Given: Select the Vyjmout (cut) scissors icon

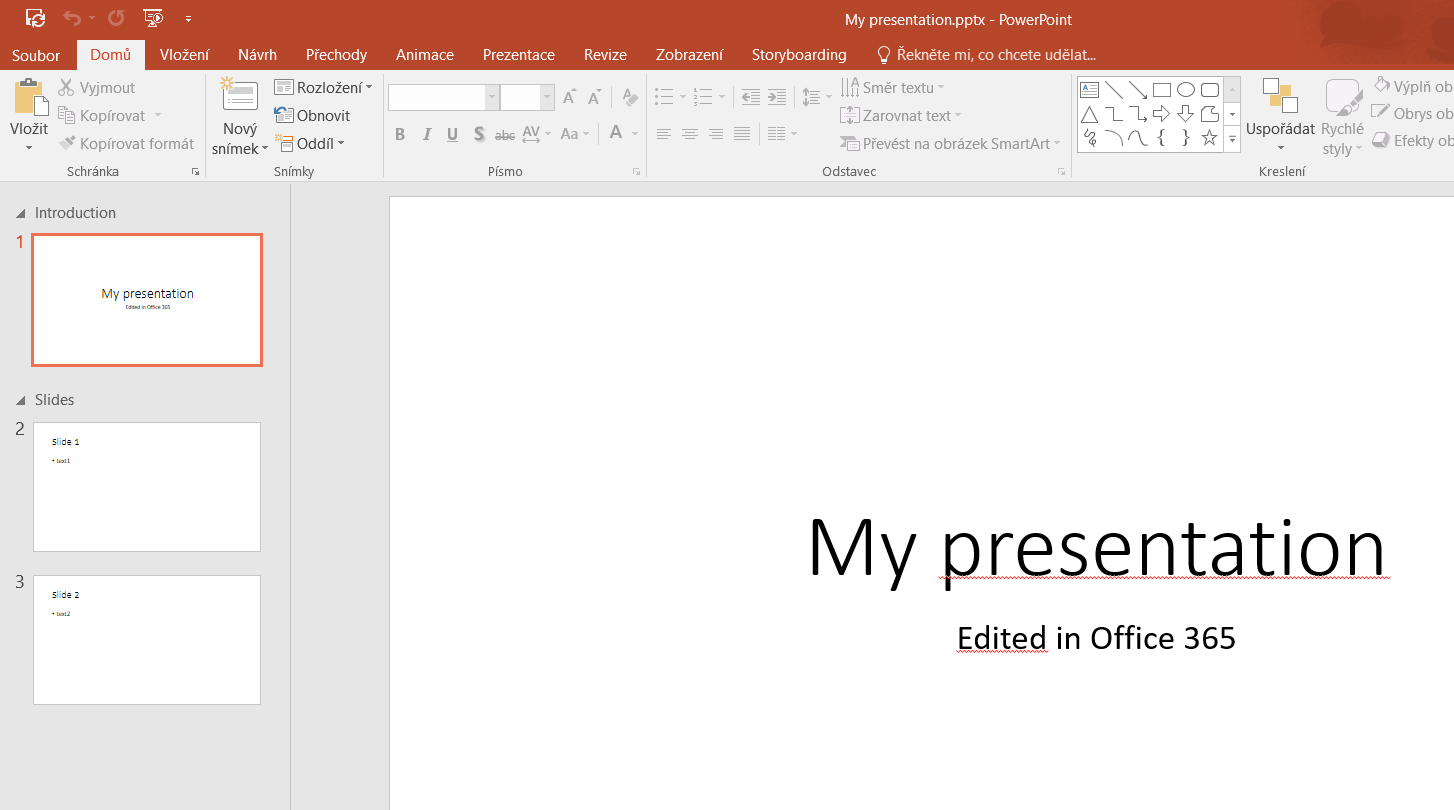Looking at the screenshot, I should (x=66, y=87).
